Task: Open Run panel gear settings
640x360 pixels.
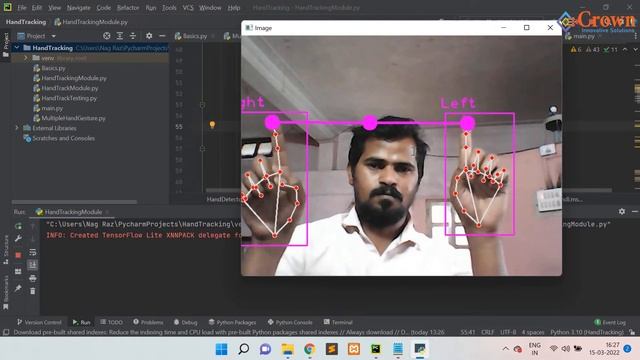Action: [x=622, y=211]
